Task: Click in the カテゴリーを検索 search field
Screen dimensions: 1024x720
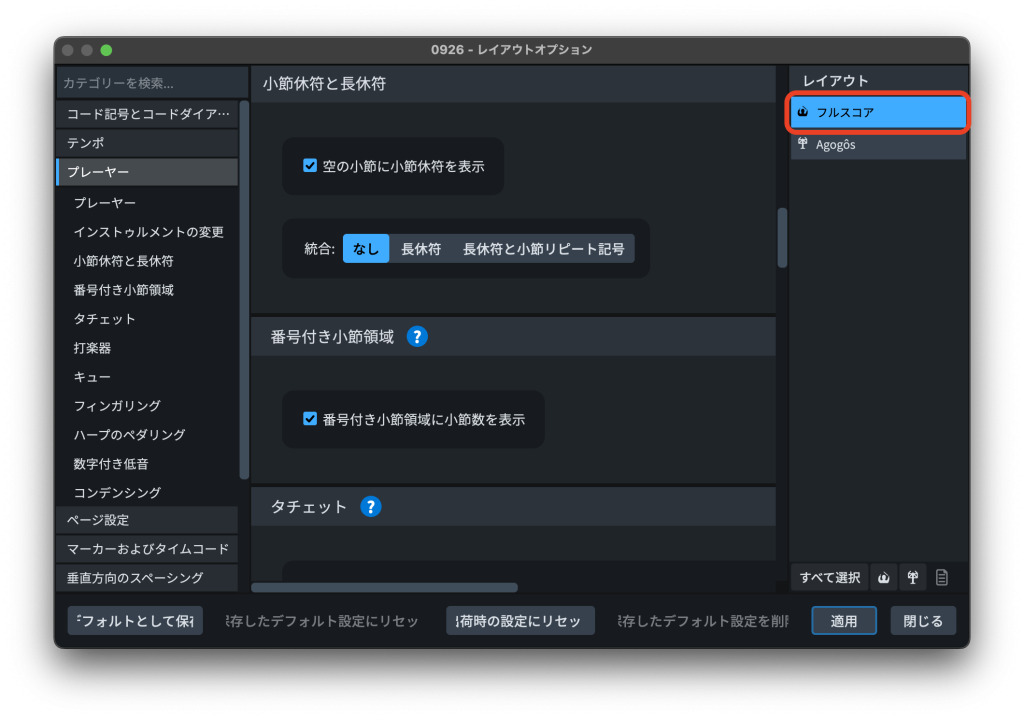Action: coord(150,83)
